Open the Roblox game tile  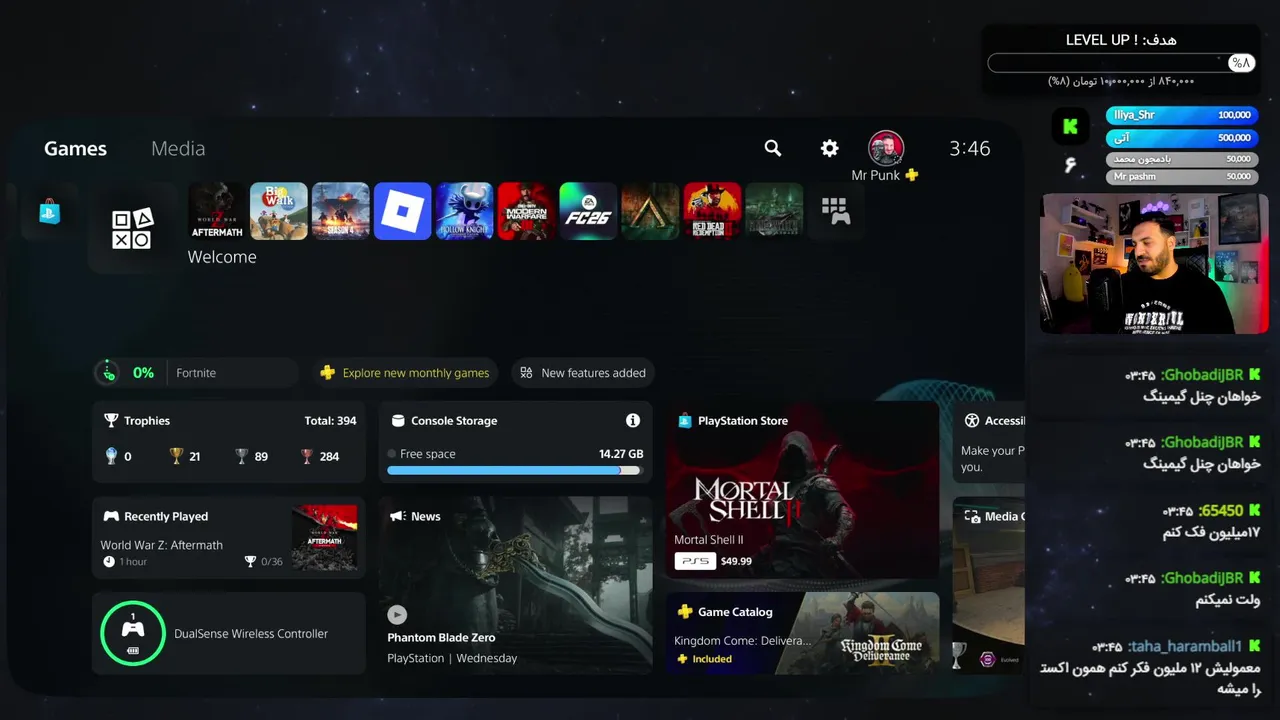coord(403,211)
